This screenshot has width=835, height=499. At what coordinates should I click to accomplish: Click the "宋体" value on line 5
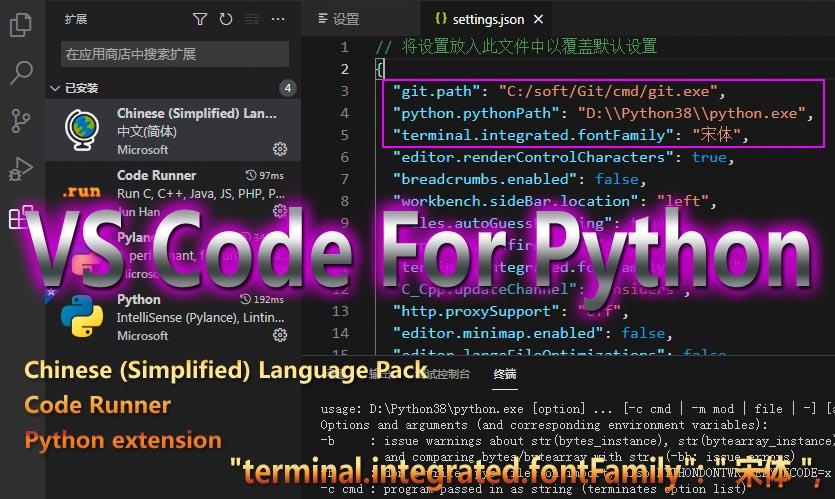click(716, 135)
